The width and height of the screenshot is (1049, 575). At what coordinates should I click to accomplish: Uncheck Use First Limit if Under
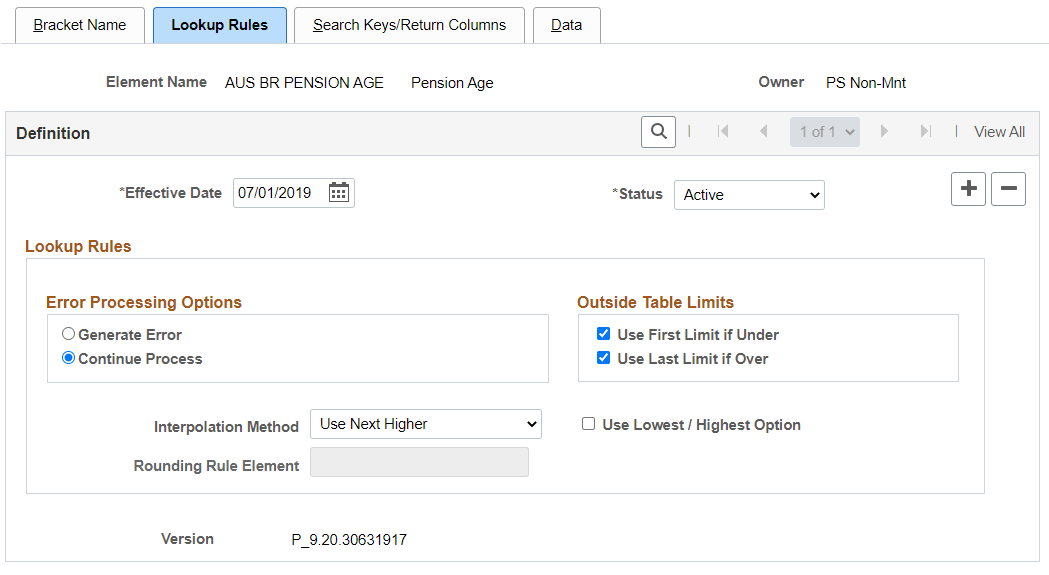tap(603, 333)
